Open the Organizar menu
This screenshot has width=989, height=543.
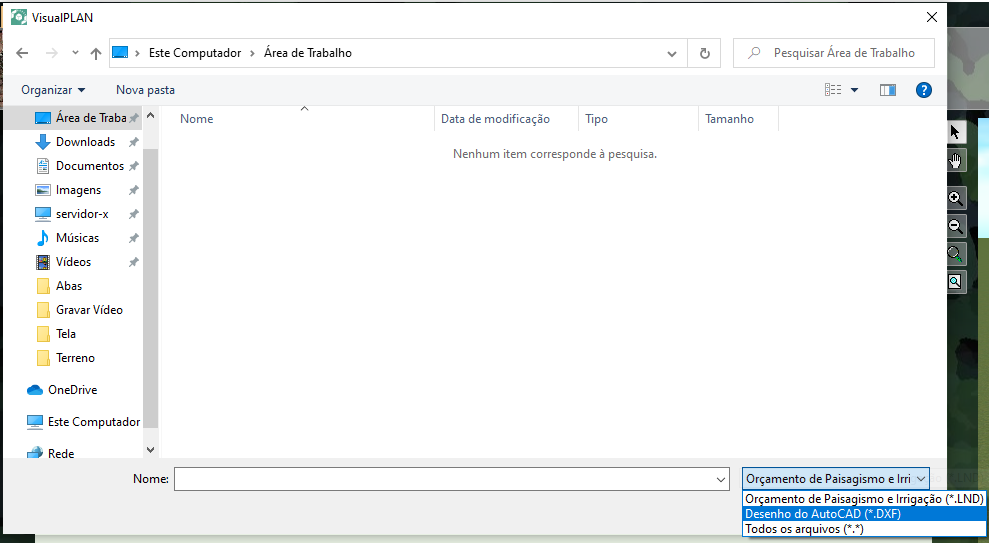pyautogui.click(x=53, y=90)
